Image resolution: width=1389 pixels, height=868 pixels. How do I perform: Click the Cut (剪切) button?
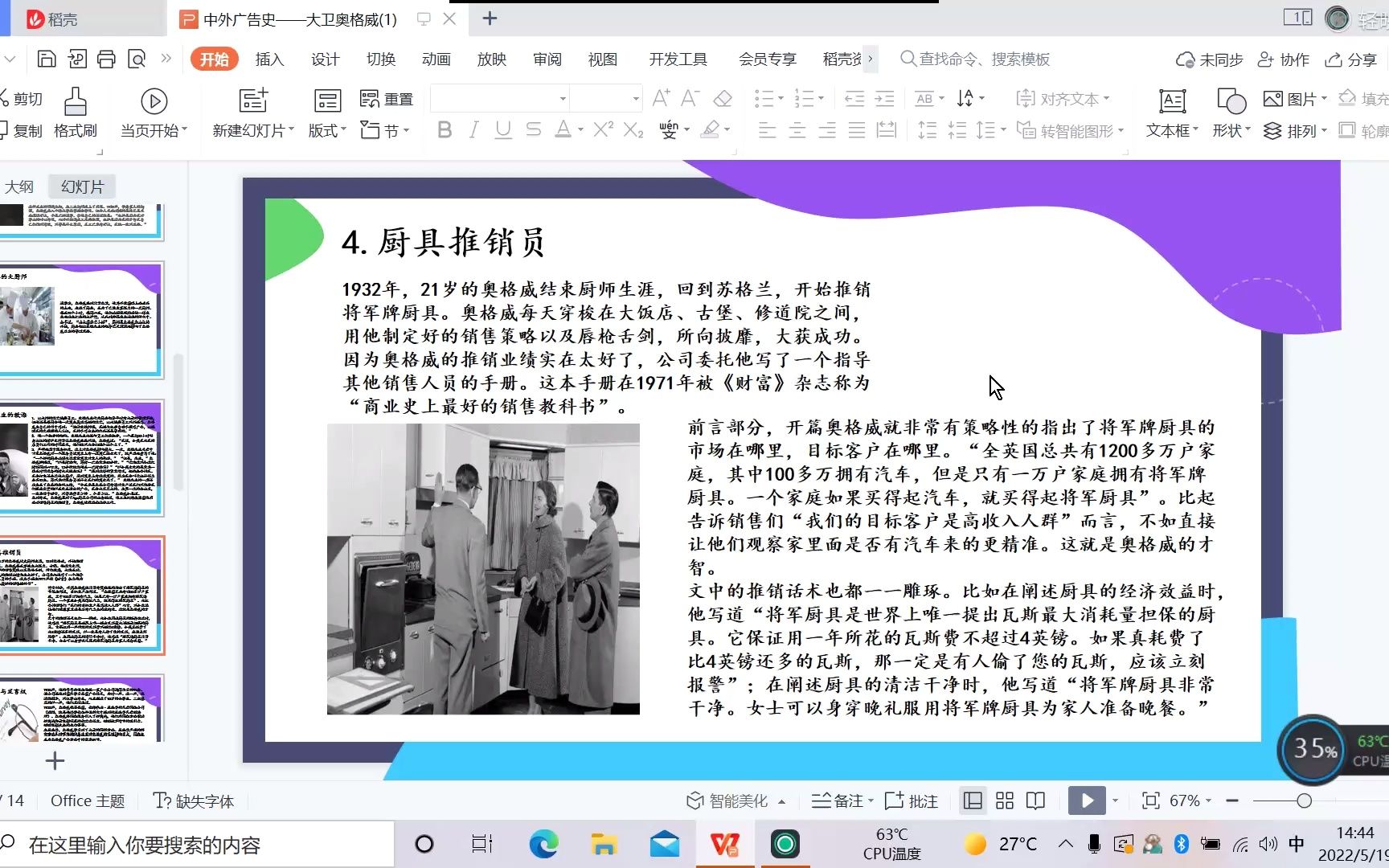(x=22, y=98)
